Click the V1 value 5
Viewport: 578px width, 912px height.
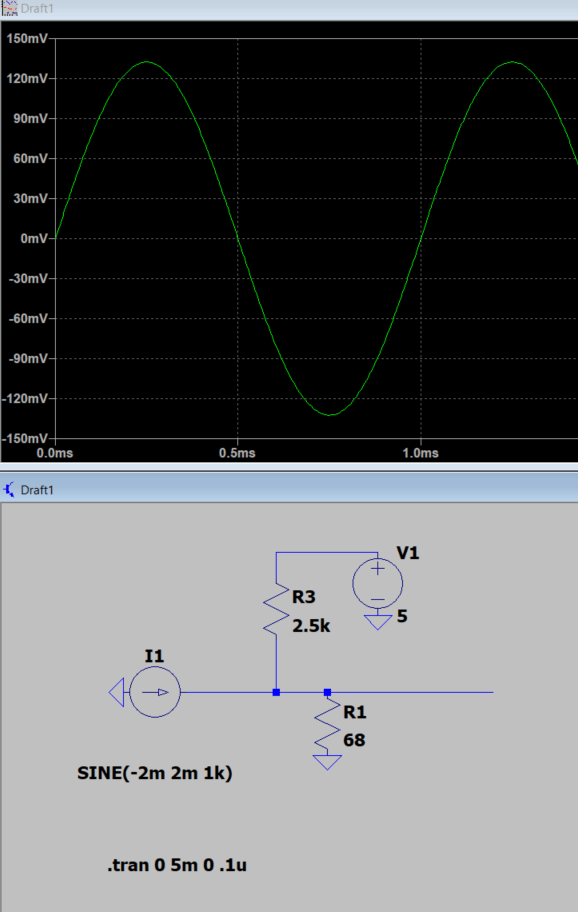click(x=402, y=616)
